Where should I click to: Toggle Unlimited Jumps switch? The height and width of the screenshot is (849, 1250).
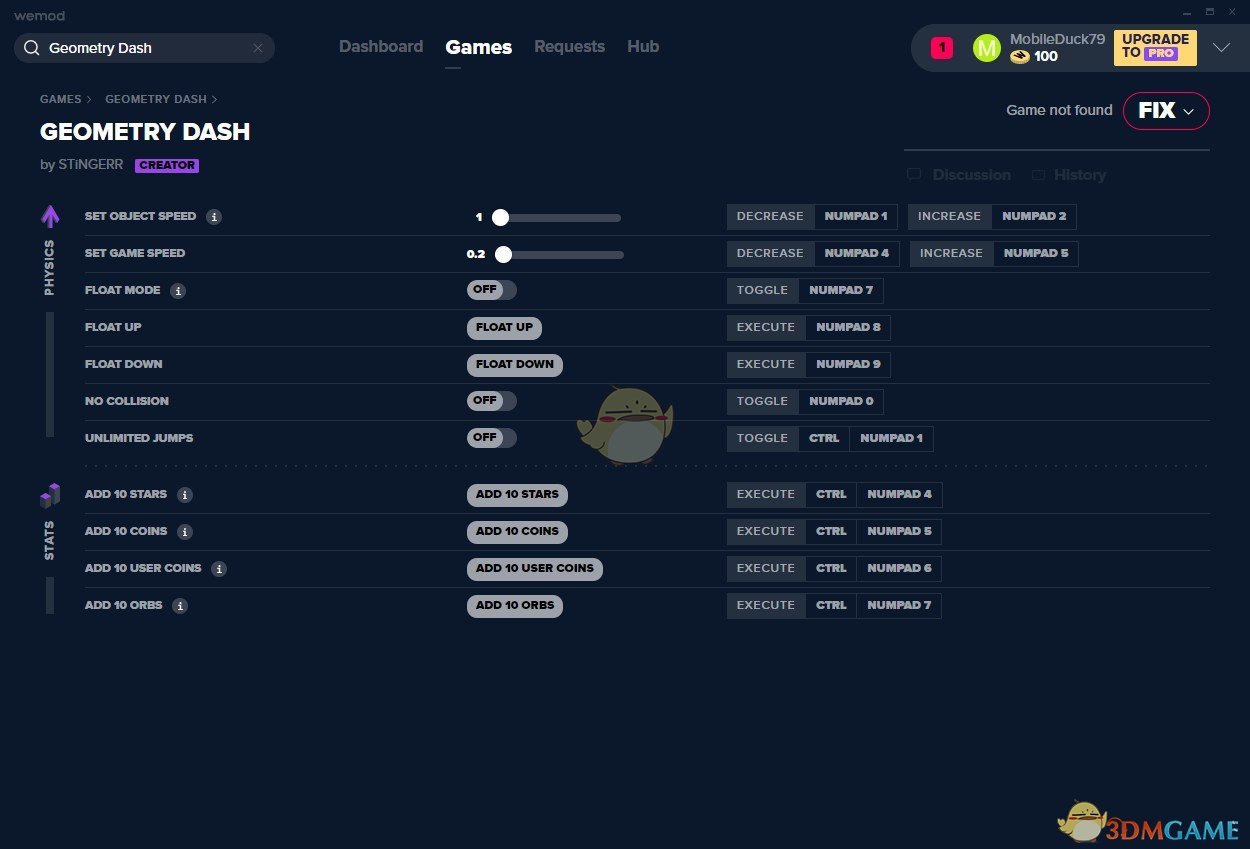tap(492, 438)
